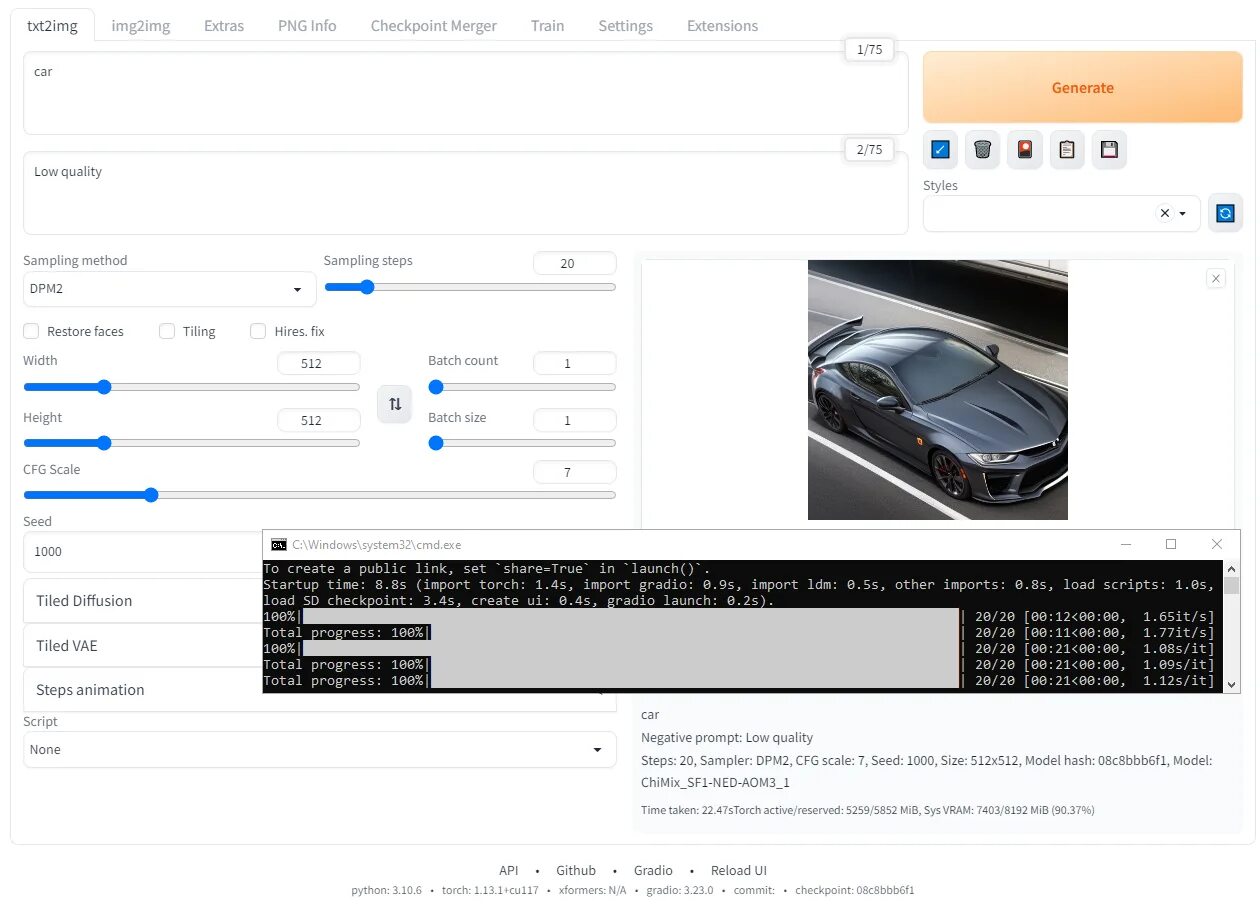Open the Checkpoint Merger tab
This screenshot has height=905, width=1260.
point(433,25)
